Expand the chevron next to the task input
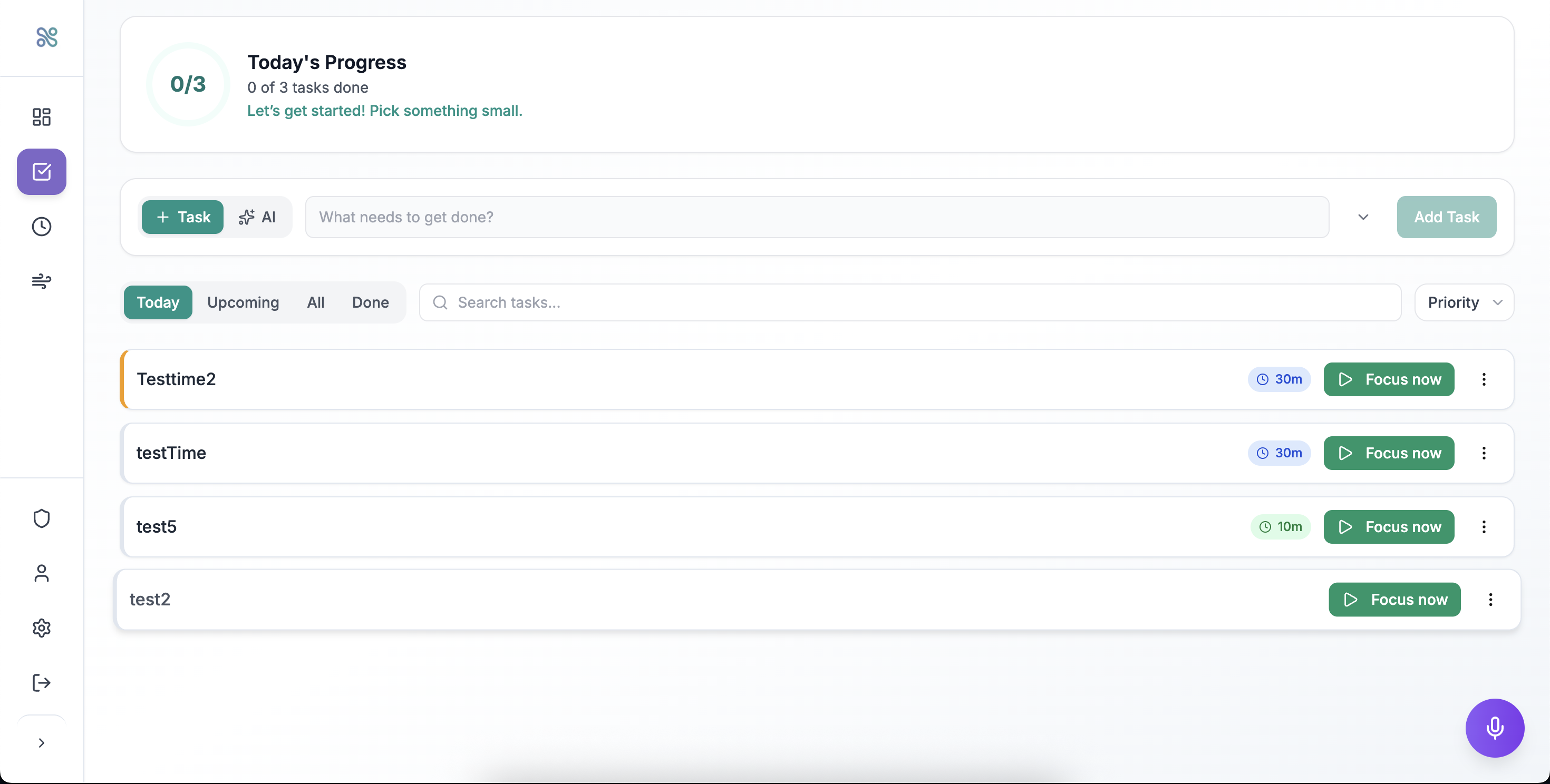The image size is (1550, 784). 1362,217
